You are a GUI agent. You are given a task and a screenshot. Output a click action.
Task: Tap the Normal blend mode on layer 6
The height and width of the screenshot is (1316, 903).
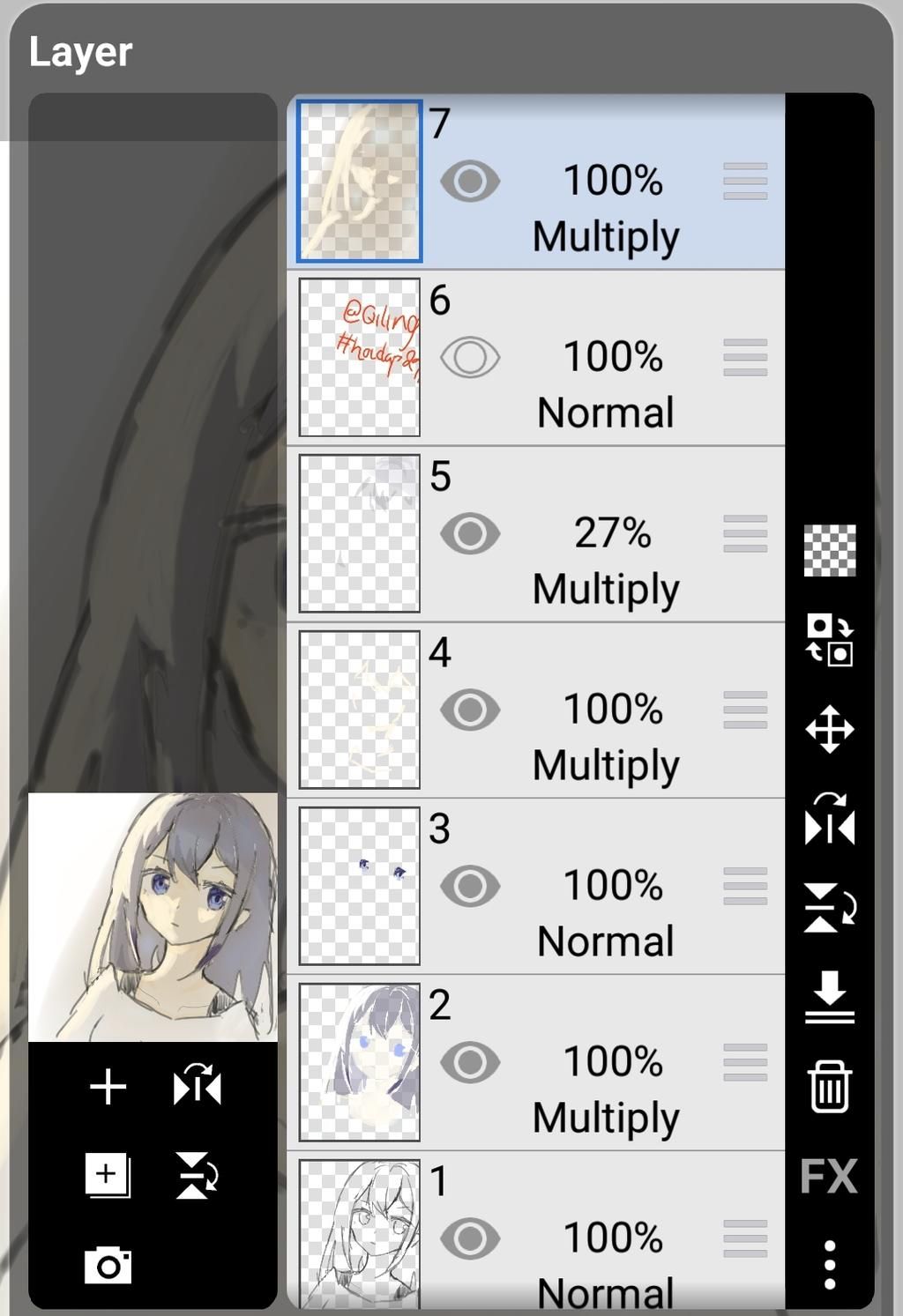click(606, 413)
